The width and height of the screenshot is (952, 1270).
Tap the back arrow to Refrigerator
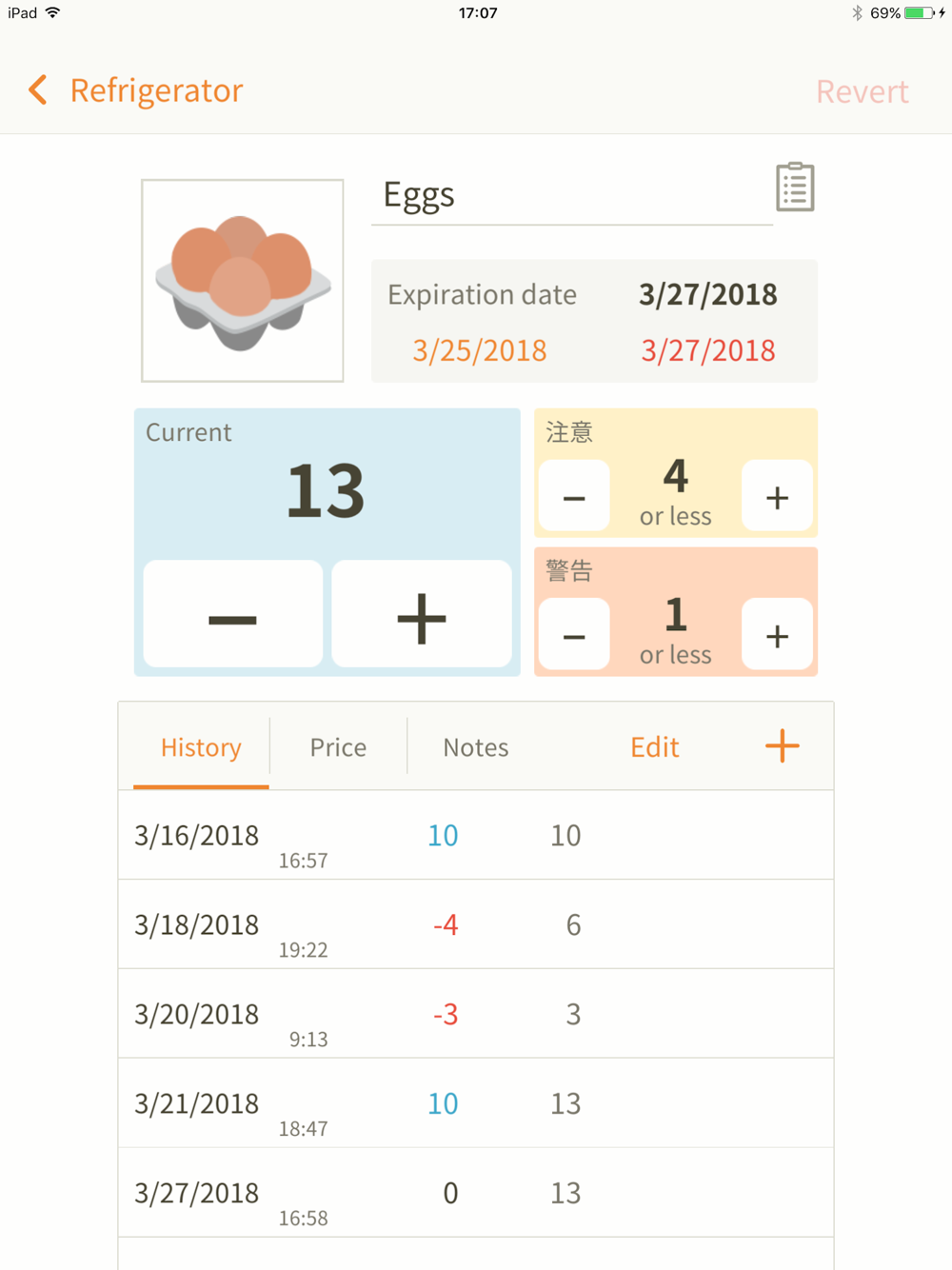click(x=38, y=91)
